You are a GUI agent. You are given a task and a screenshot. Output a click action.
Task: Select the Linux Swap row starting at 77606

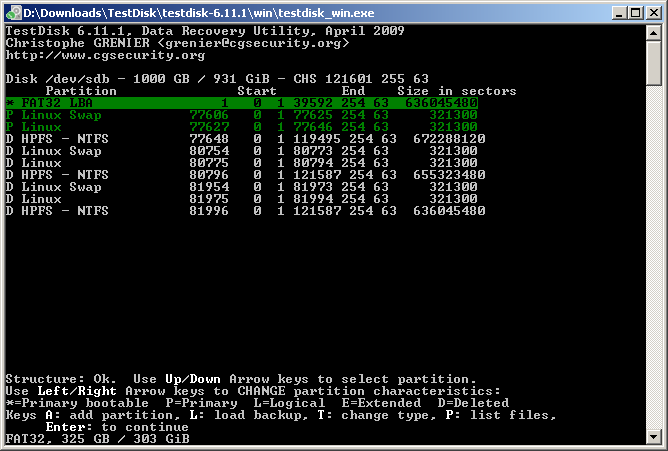click(x=242, y=115)
